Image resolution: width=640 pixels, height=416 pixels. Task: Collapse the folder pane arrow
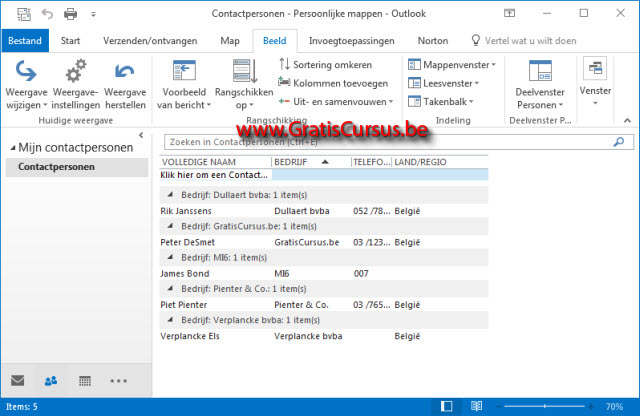[x=141, y=135]
